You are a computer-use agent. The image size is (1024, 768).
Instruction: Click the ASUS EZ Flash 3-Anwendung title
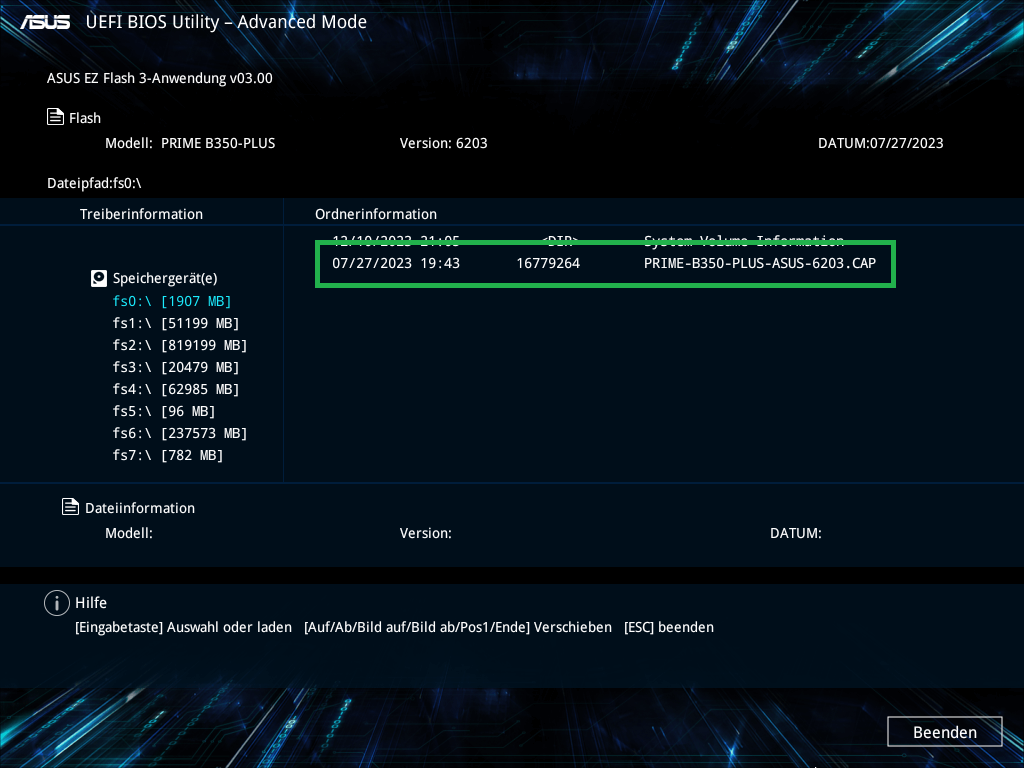(159, 78)
